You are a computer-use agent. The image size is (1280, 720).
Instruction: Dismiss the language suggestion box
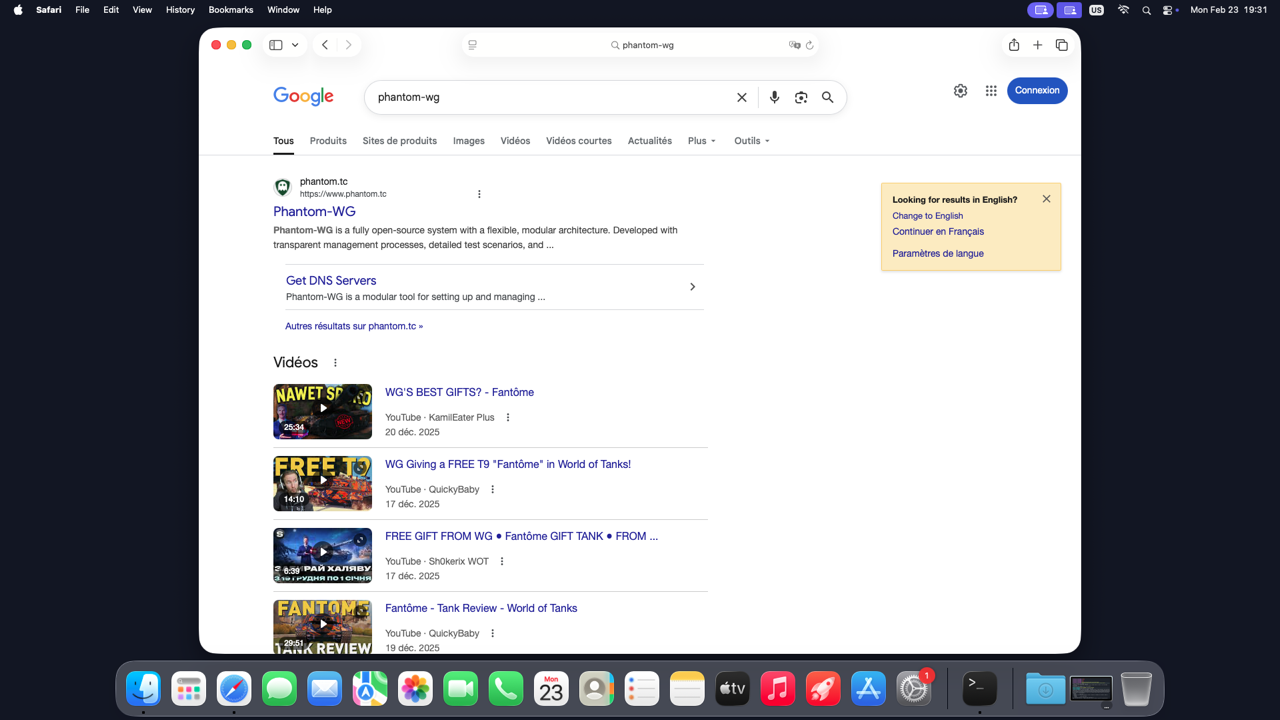tap(1046, 199)
